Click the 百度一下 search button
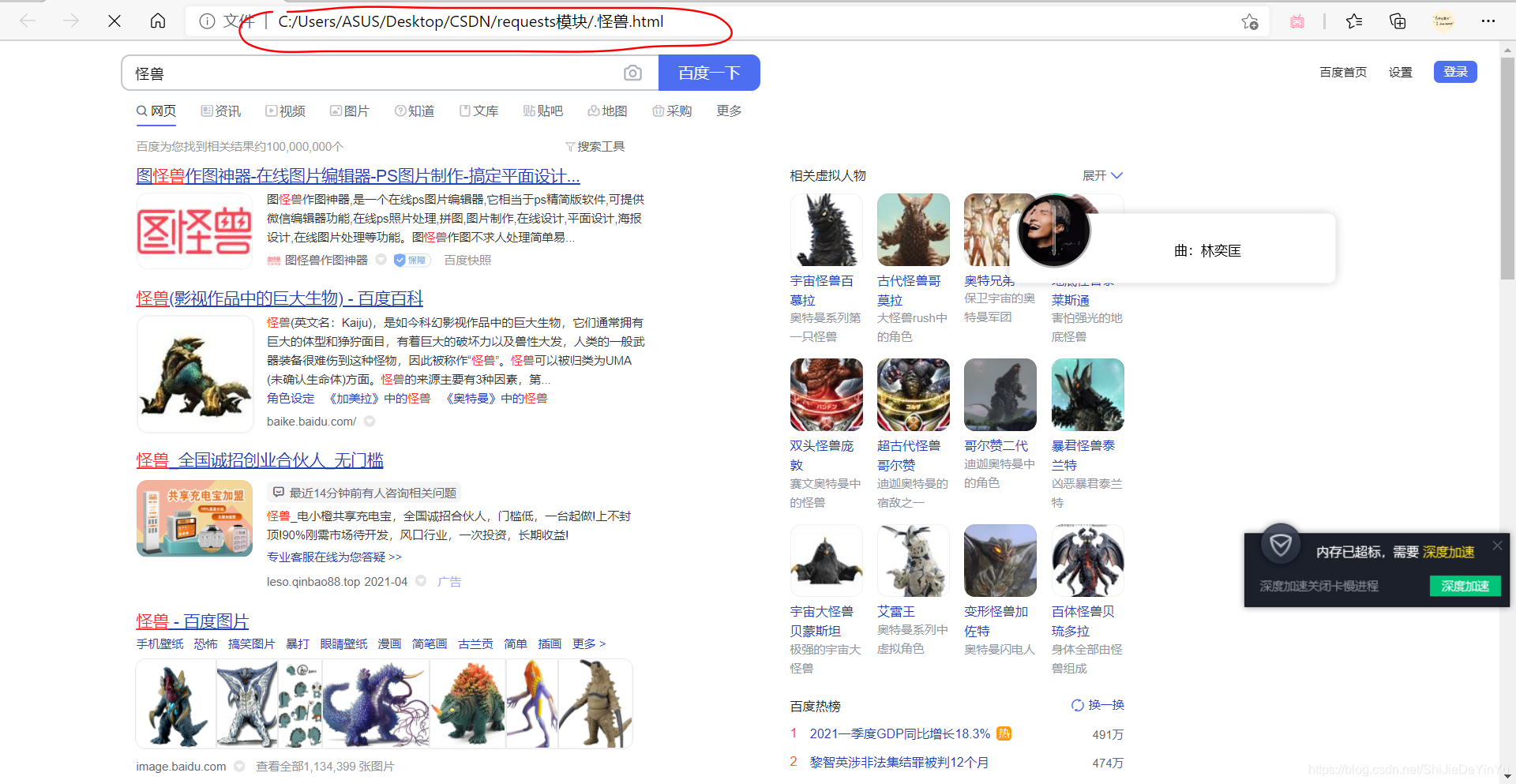1516x784 pixels. [x=709, y=73]
